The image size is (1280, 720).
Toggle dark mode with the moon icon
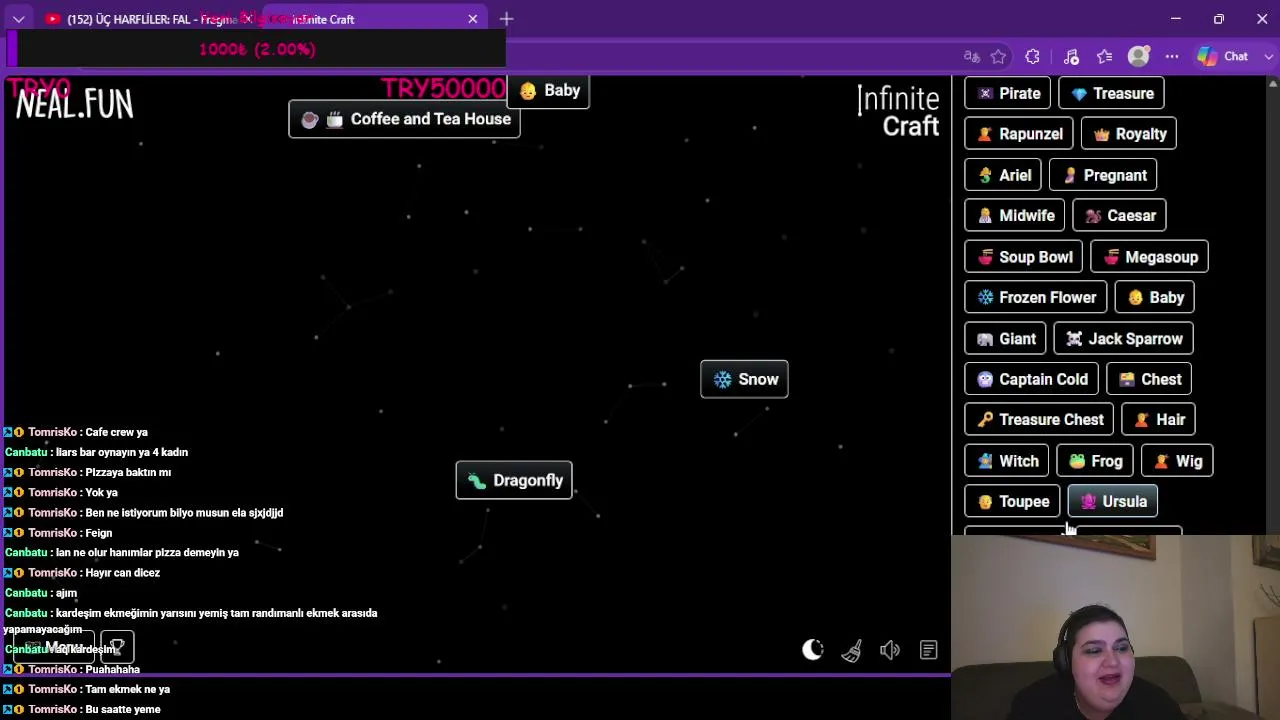(812, 650)
